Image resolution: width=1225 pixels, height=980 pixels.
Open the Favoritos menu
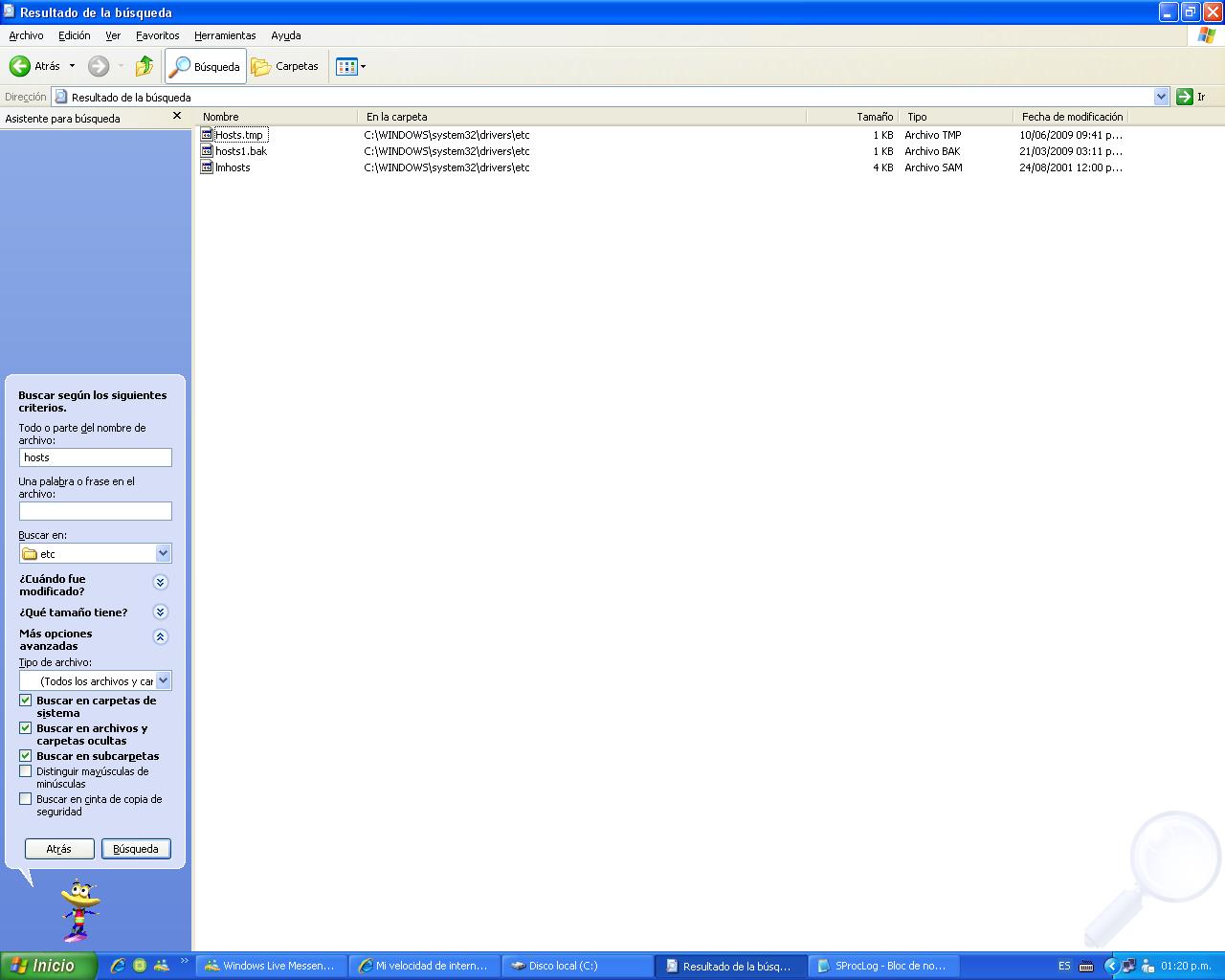pos(157,35)
